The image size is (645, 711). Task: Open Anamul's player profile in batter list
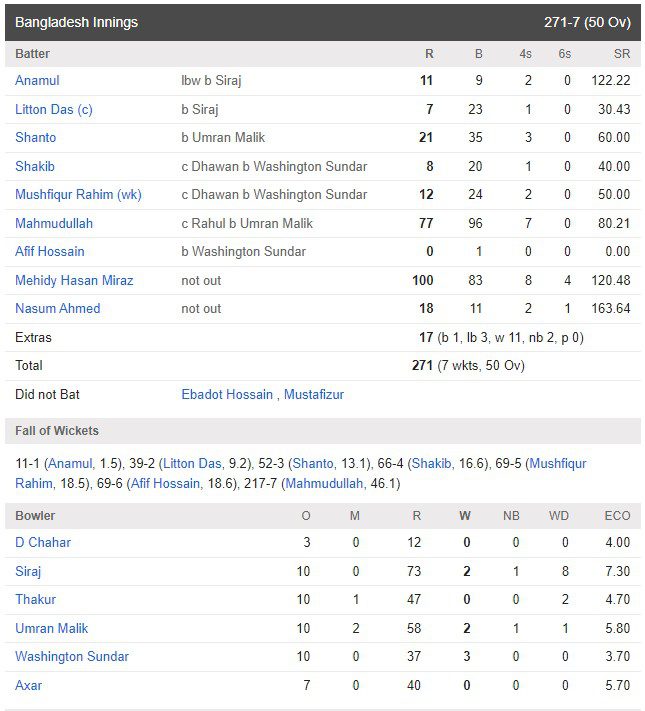pyautogui.click(x=37, y=81)
